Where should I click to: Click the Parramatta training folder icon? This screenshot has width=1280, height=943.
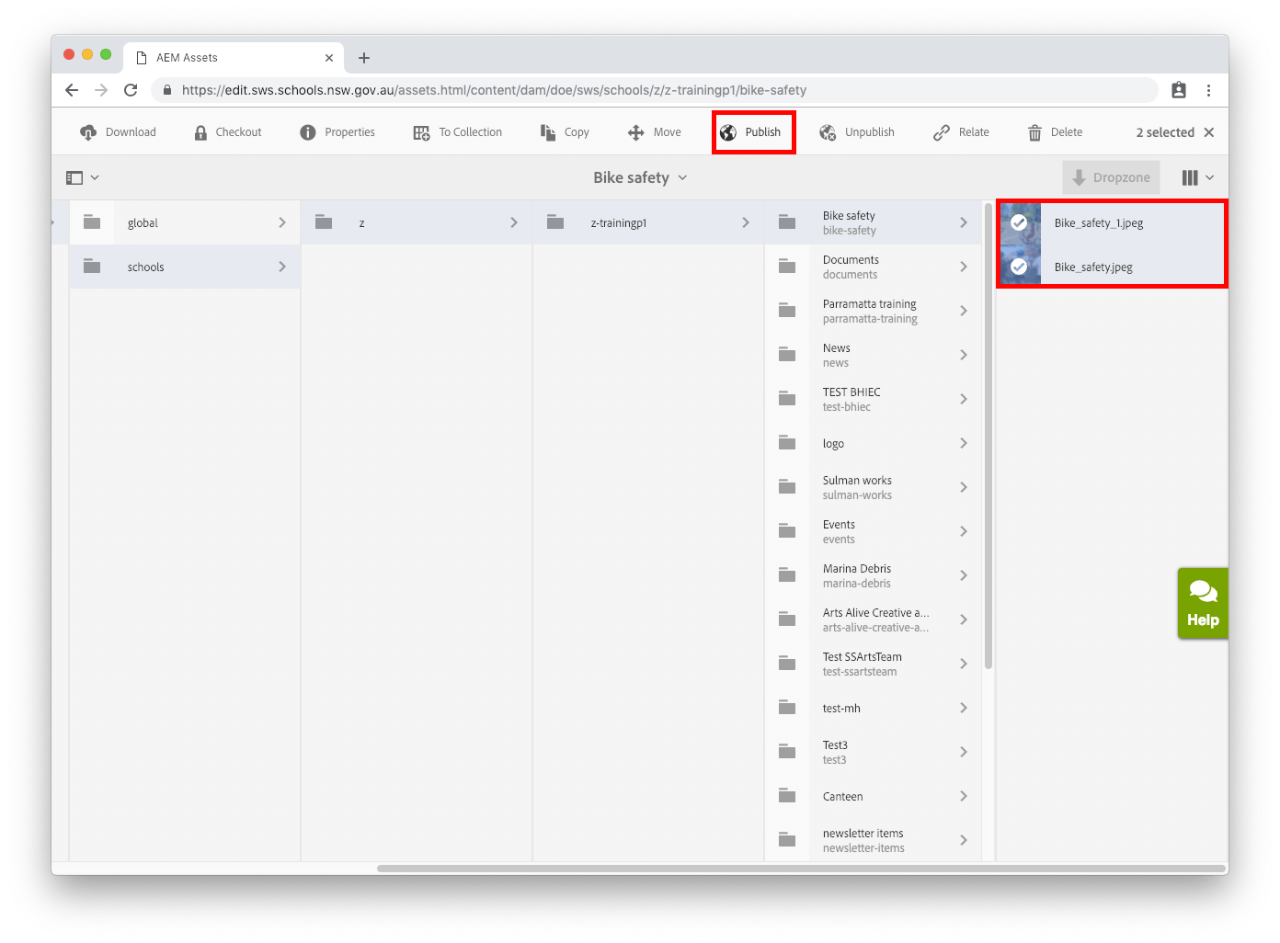(x=787, y=311)
